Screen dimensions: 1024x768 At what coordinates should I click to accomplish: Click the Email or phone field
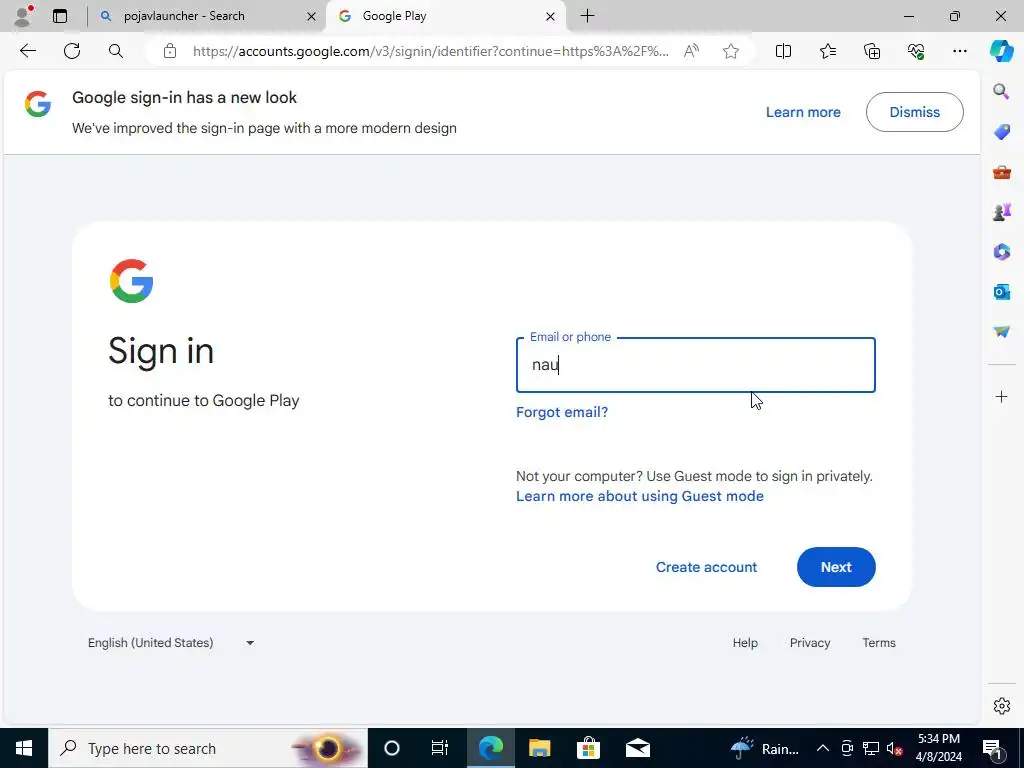696,365
